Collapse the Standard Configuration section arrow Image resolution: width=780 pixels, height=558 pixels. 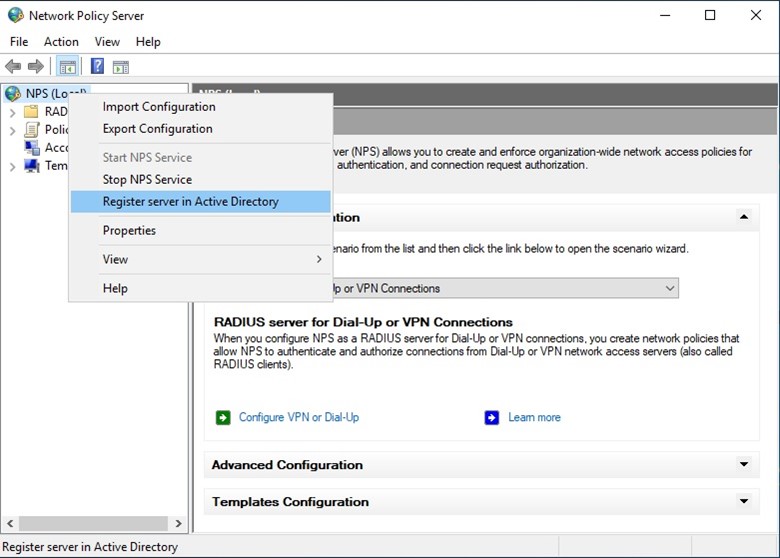point(744,217)
